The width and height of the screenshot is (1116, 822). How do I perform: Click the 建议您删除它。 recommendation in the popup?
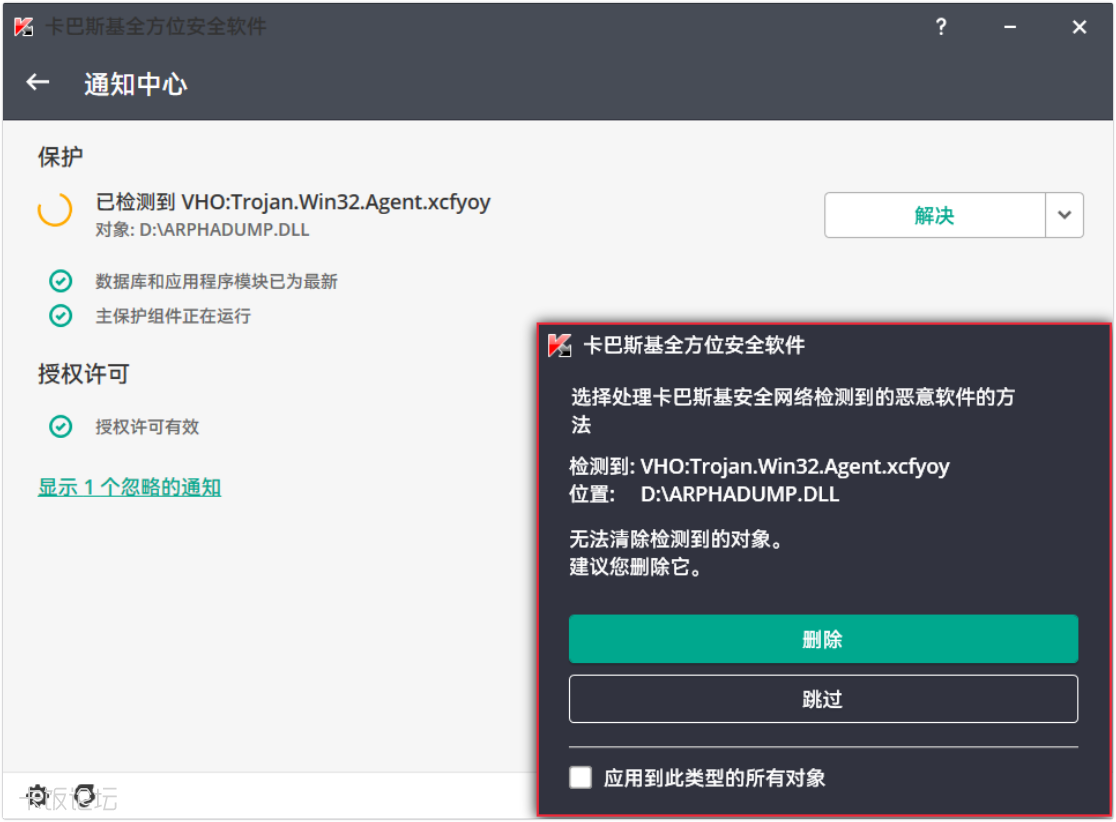click(x=636, y=567)
